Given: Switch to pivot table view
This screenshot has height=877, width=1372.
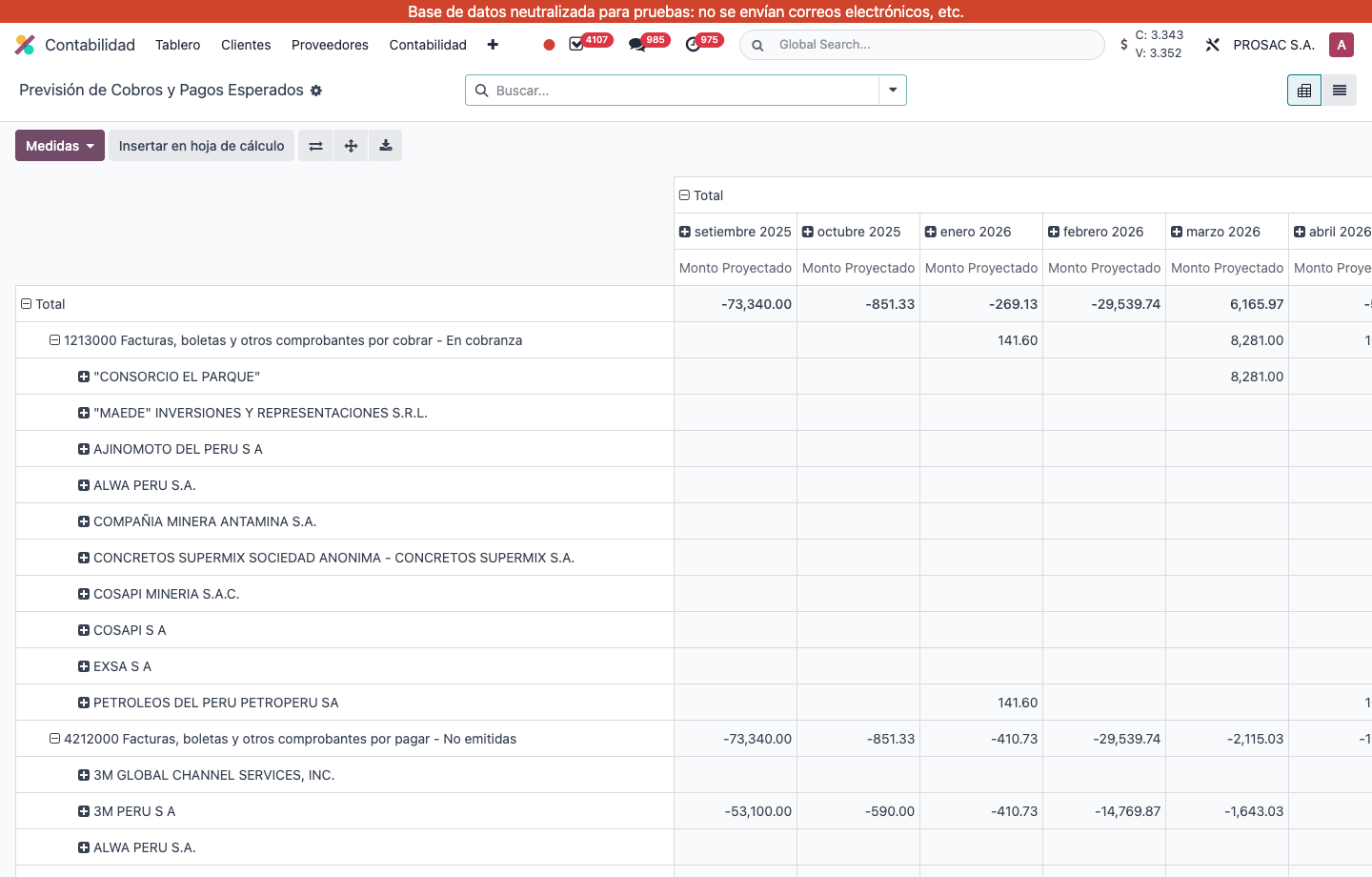Looking at the screenshot, I should pos(1304,91).
